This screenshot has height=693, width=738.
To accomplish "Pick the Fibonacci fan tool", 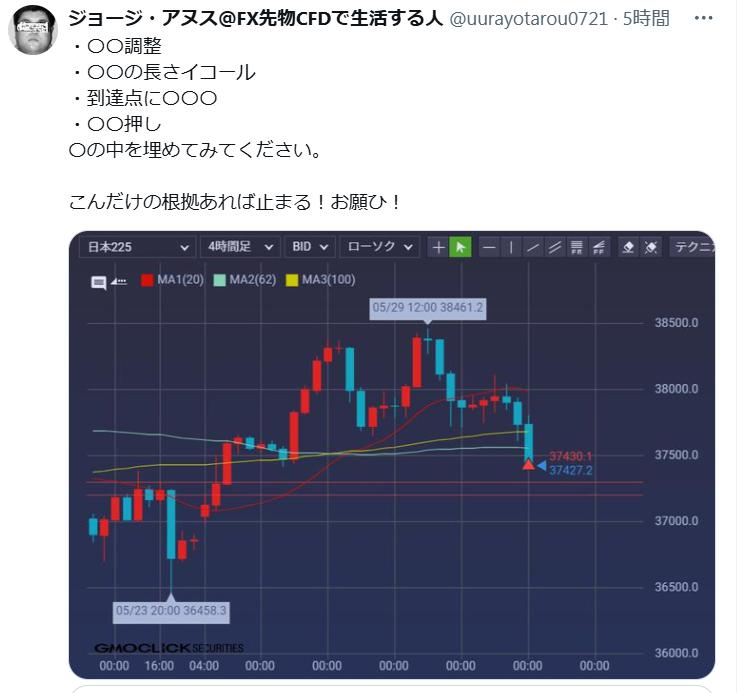I will [598, 247].
